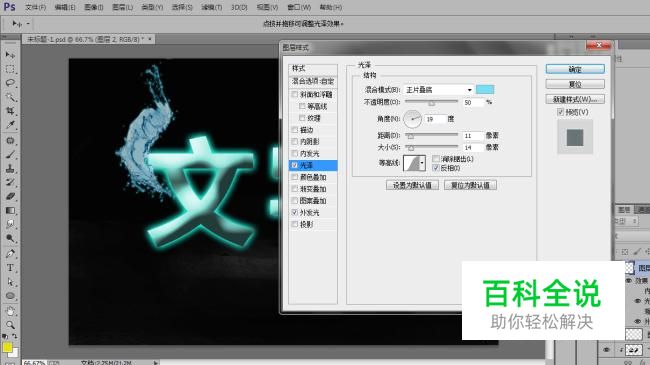Click the swap foreground/background colors icon
Viewport: 650px width, 365px height.
tap(15, 336)
